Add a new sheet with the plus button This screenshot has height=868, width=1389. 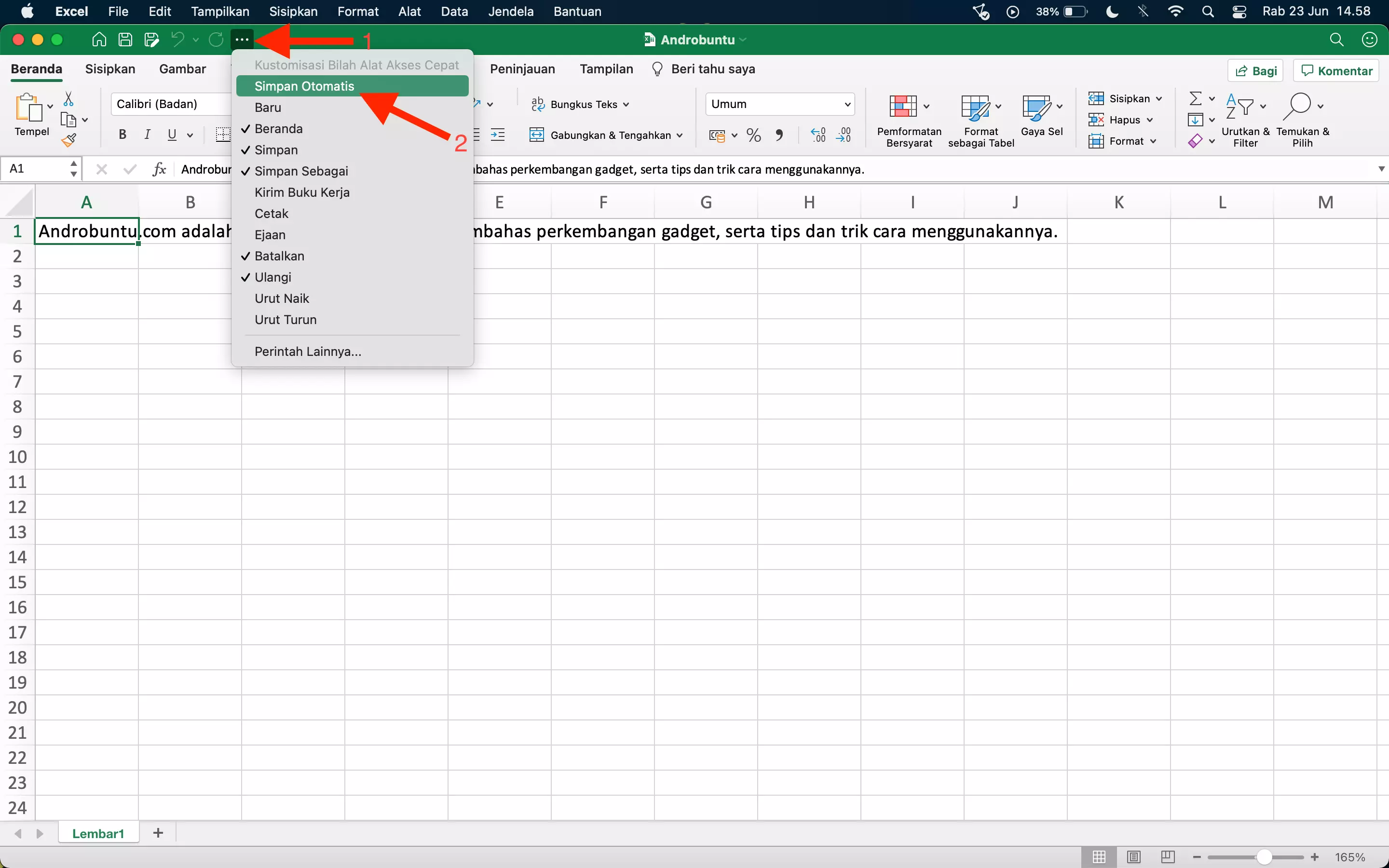click(x=158, y=832)
